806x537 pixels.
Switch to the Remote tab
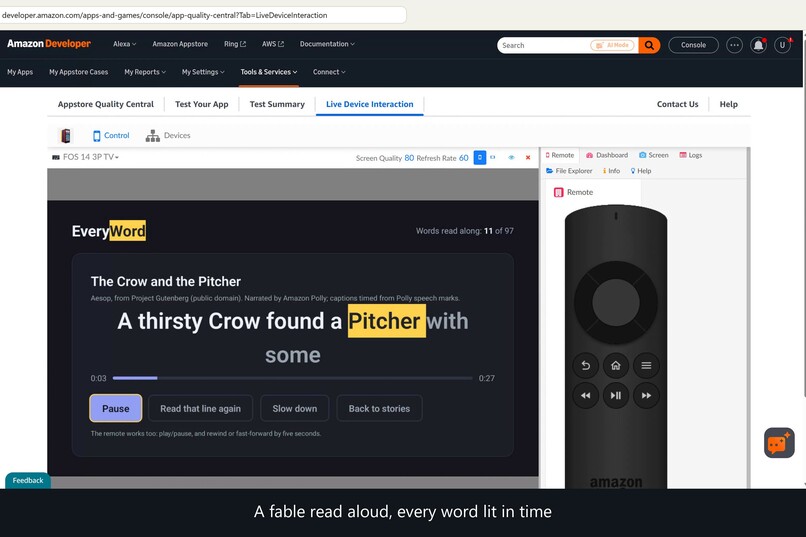coord(560,155)
